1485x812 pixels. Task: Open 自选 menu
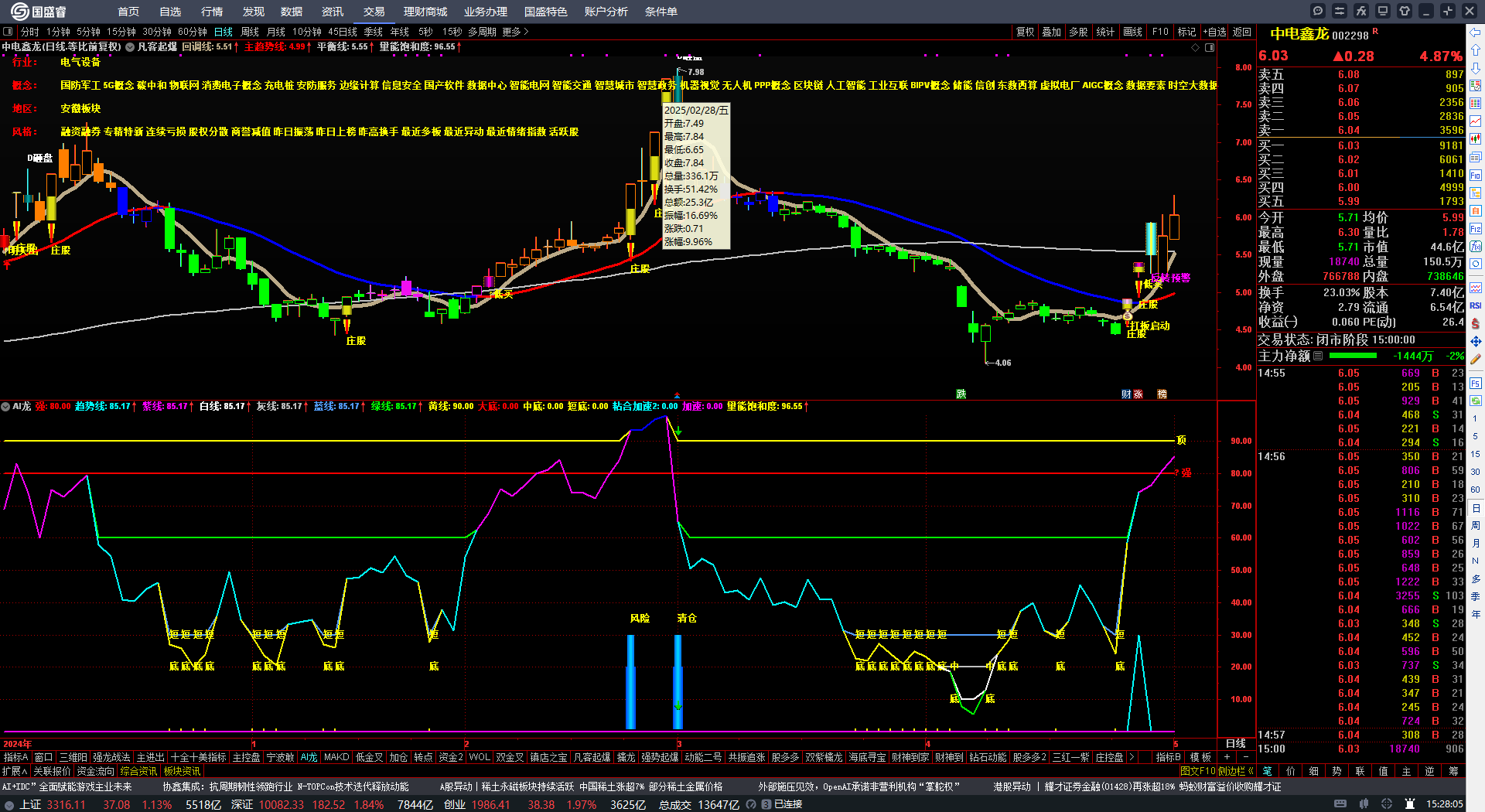pyautogui.click(x=170, y=12)
